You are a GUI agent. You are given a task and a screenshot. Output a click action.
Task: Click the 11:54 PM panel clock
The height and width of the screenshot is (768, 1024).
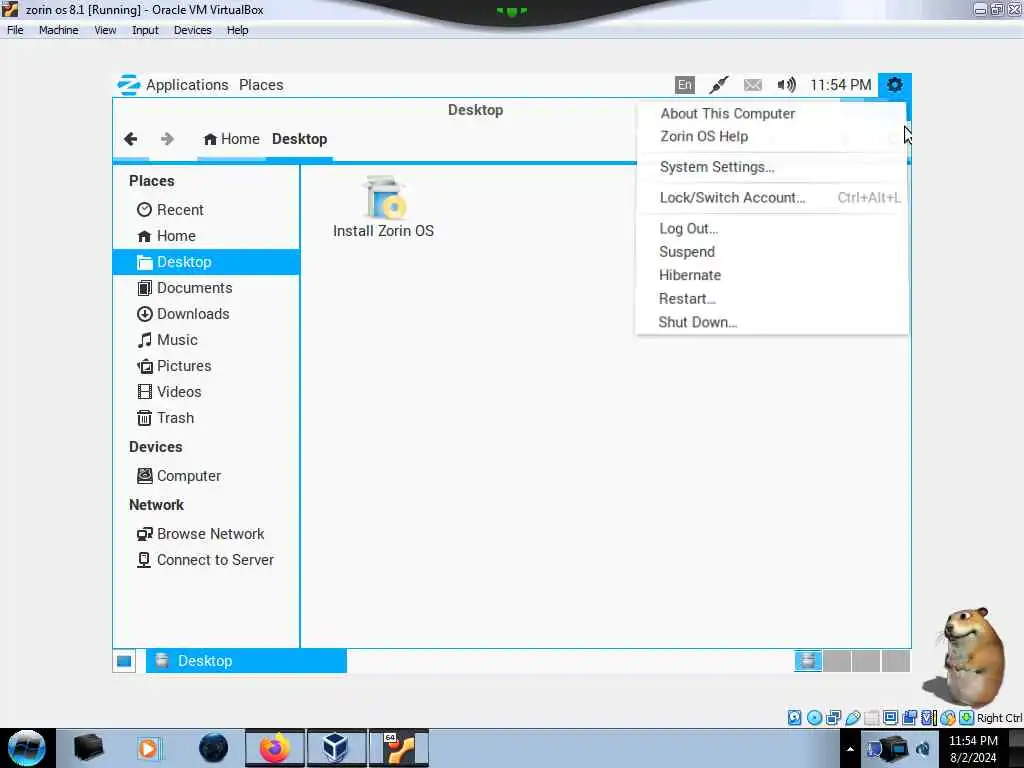[x=840, y=85]
